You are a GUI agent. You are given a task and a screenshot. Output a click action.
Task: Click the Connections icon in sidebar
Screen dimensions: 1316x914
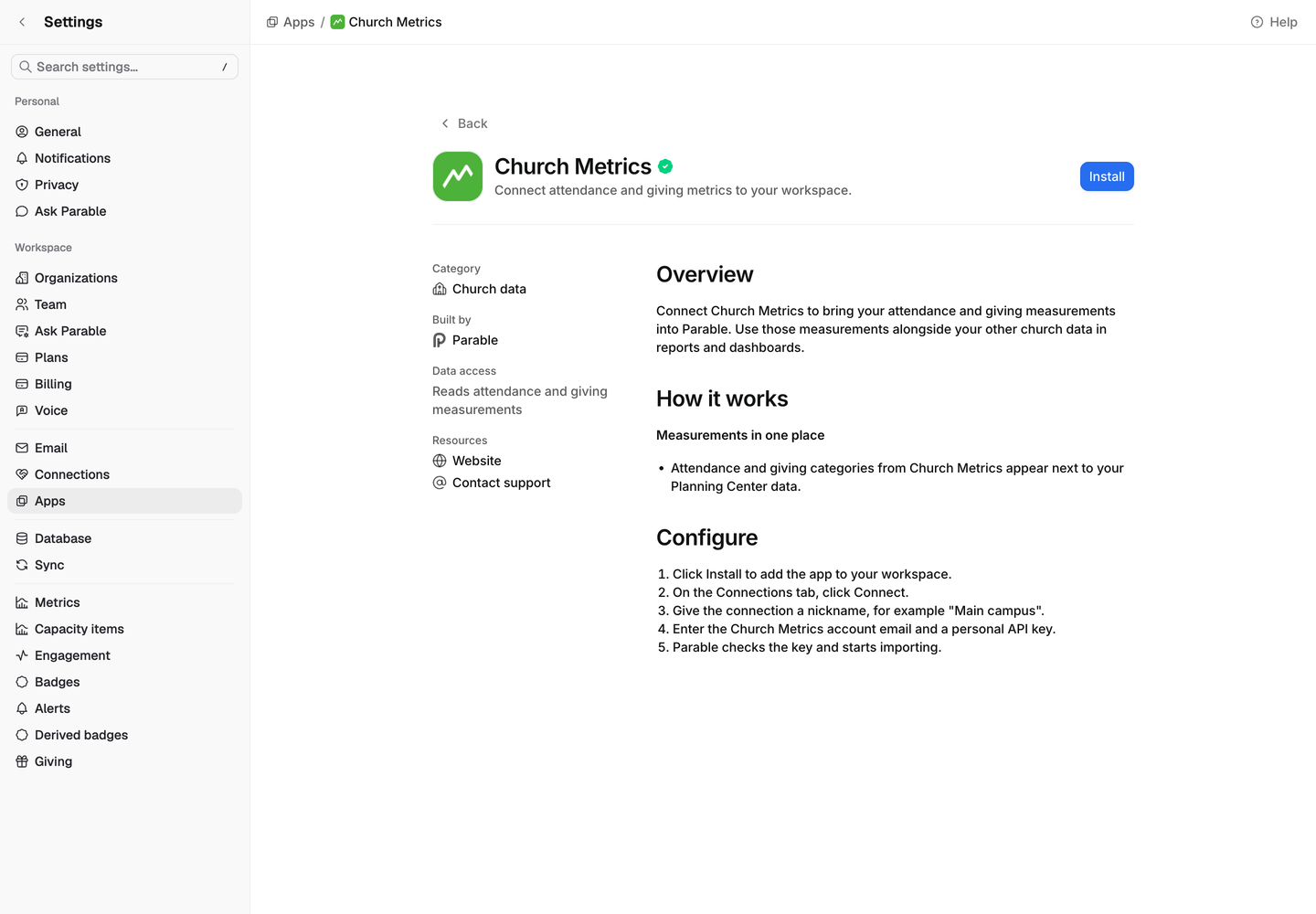click(22, 474)
